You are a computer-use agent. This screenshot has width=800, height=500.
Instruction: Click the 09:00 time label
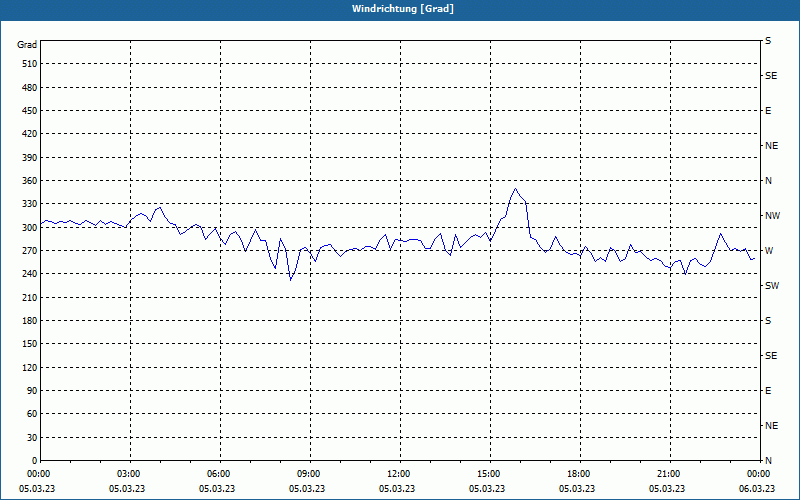click(311, 474)
